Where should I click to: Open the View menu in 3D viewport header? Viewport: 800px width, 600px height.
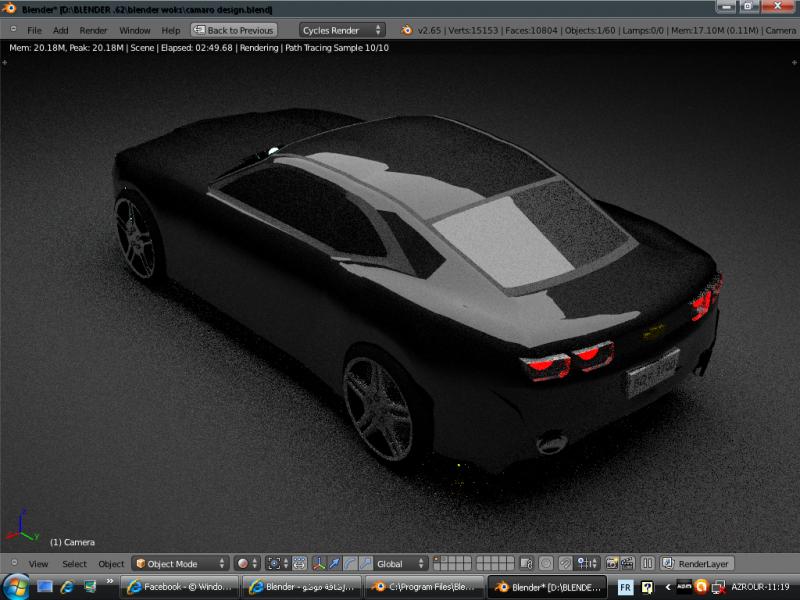(x=38, y=564)
